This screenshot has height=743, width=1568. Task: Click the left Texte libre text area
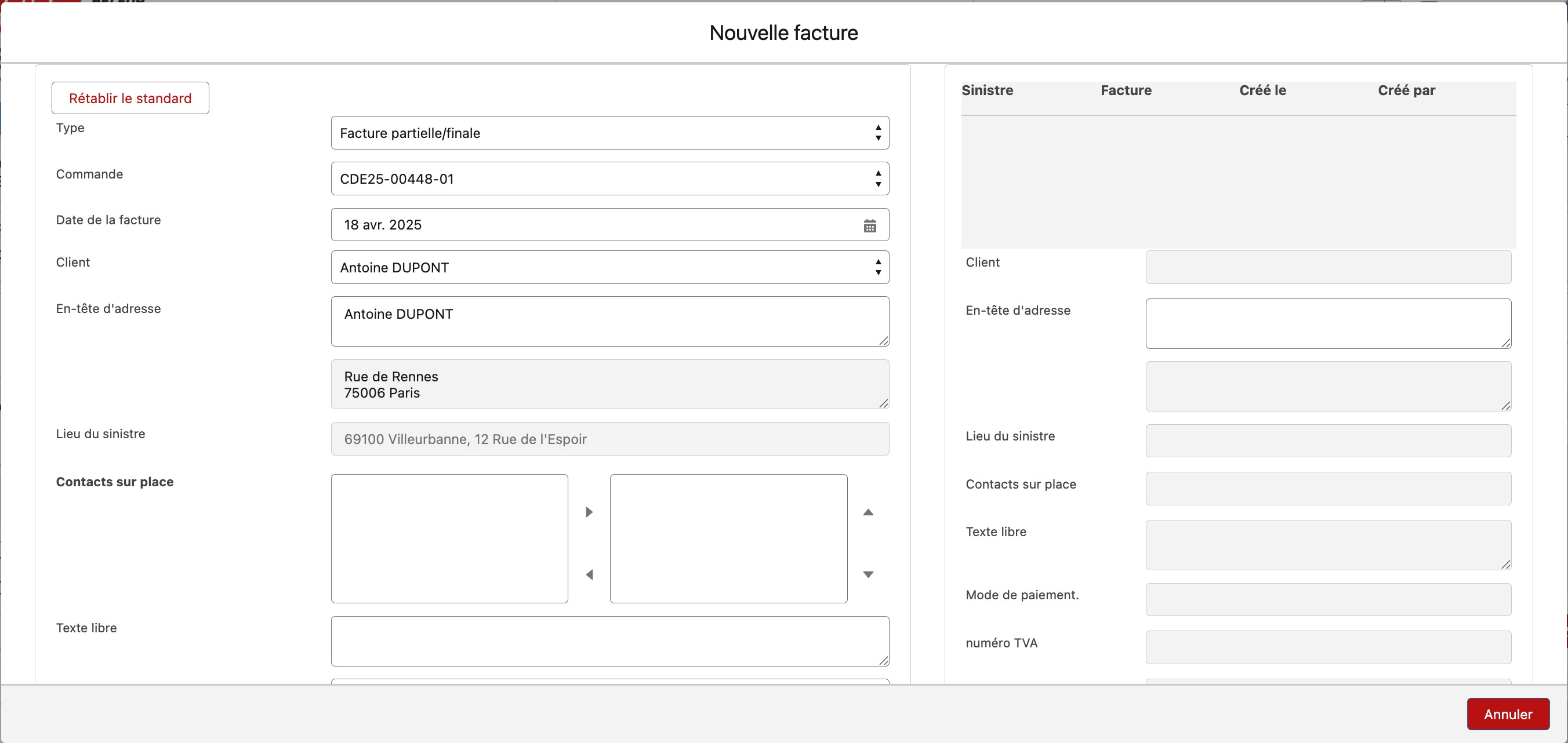click(610, 641)
